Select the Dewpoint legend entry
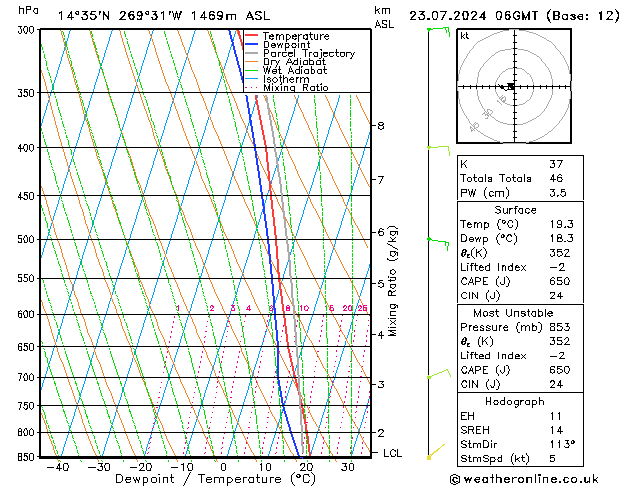Viewport: 629px width, 486px height. click(x=286, y=45)
